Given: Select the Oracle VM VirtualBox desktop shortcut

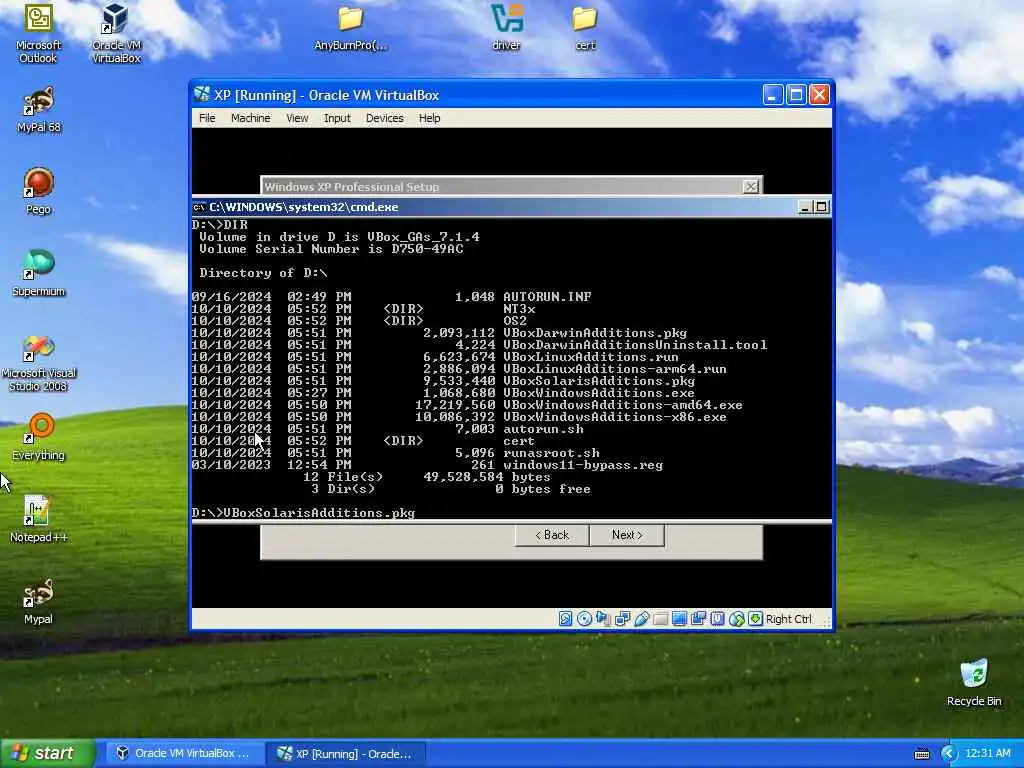Looking at the screenshot, I should pos(116,33).
